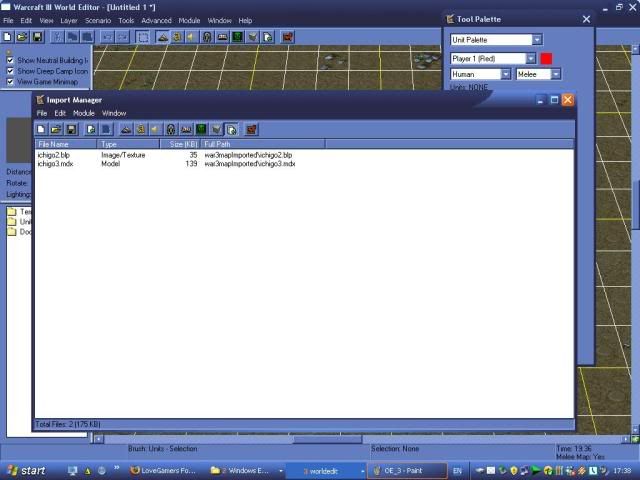Image resolution: width=640 pixels, height=480 pixels.
Task: Click the horizontal scrollbar thumb under map view
Action: [x=327, y=439]
